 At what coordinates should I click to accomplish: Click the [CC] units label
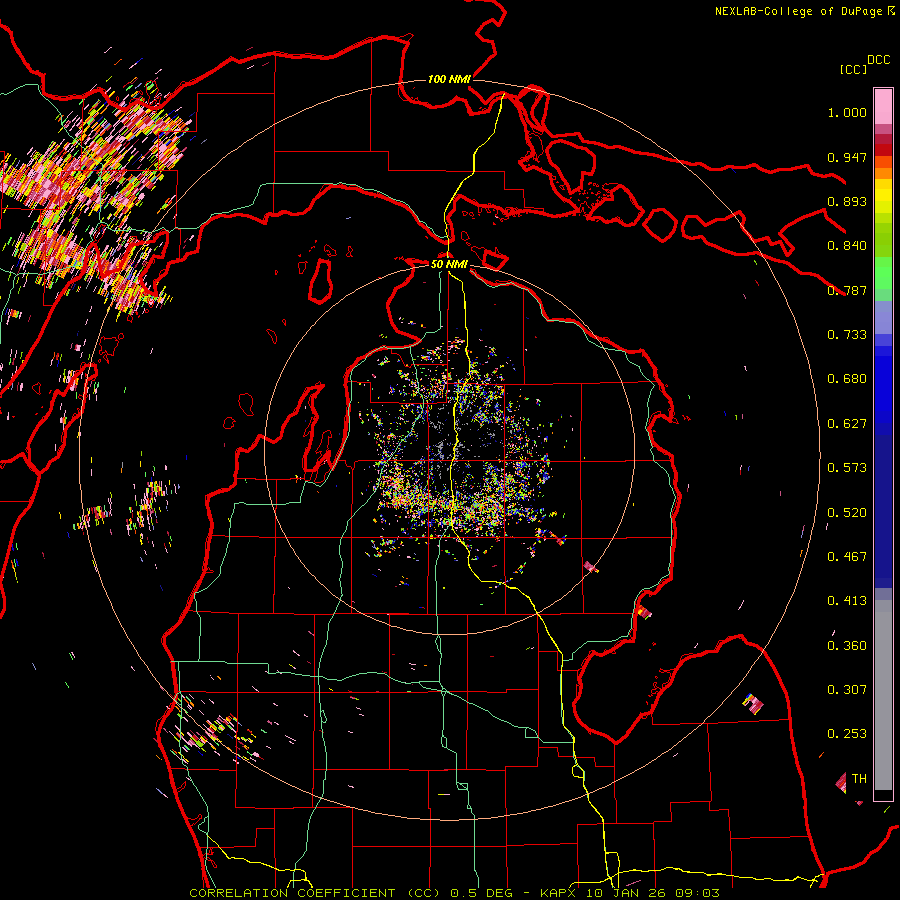[x=853, y=69]
